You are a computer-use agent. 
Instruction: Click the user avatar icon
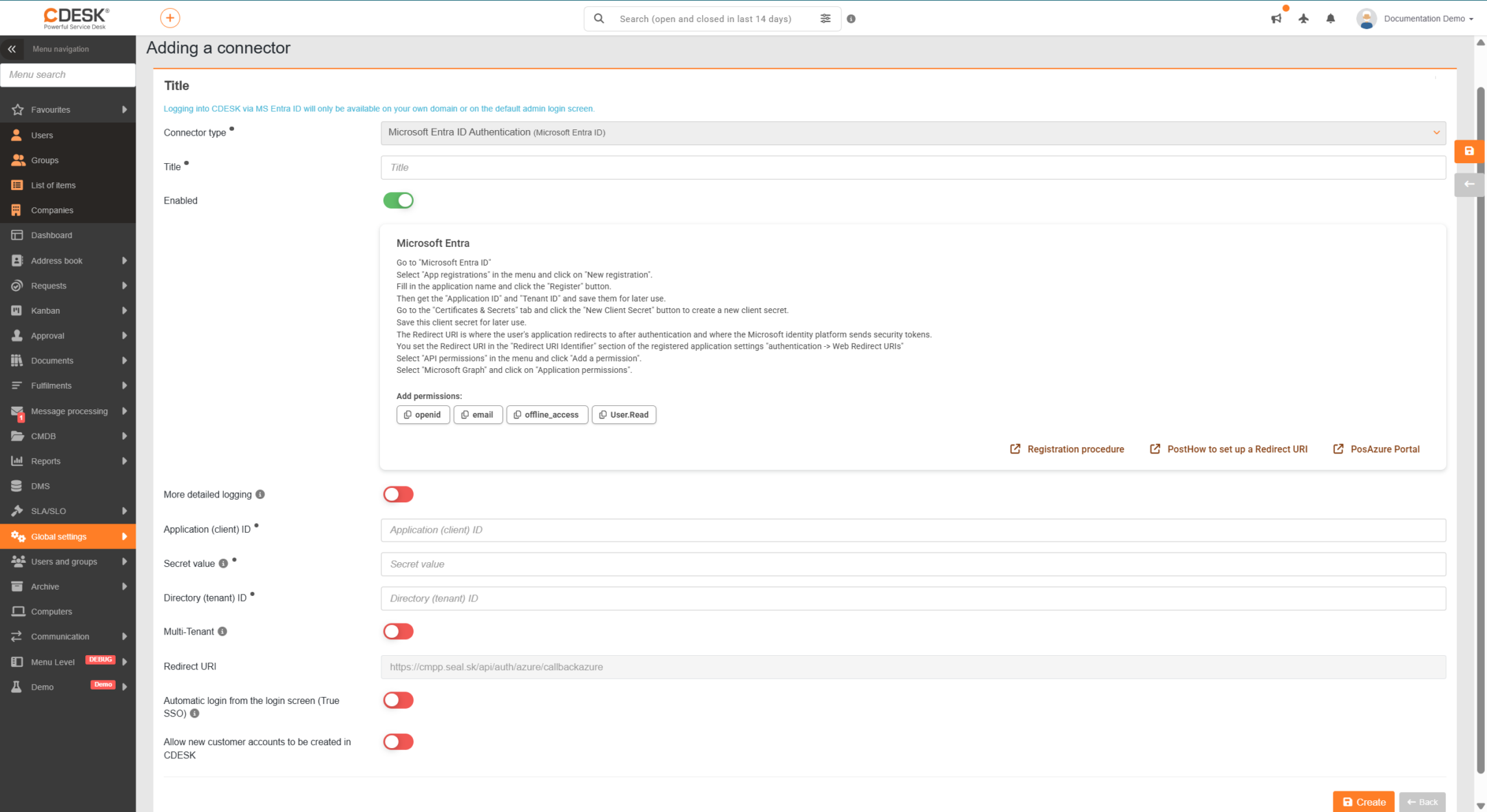[x=1366, y=19]
